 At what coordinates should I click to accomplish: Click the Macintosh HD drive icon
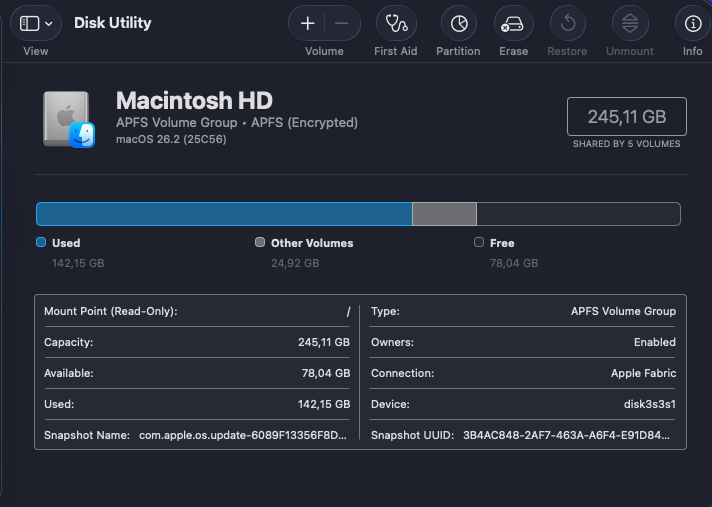pos(69,119)
